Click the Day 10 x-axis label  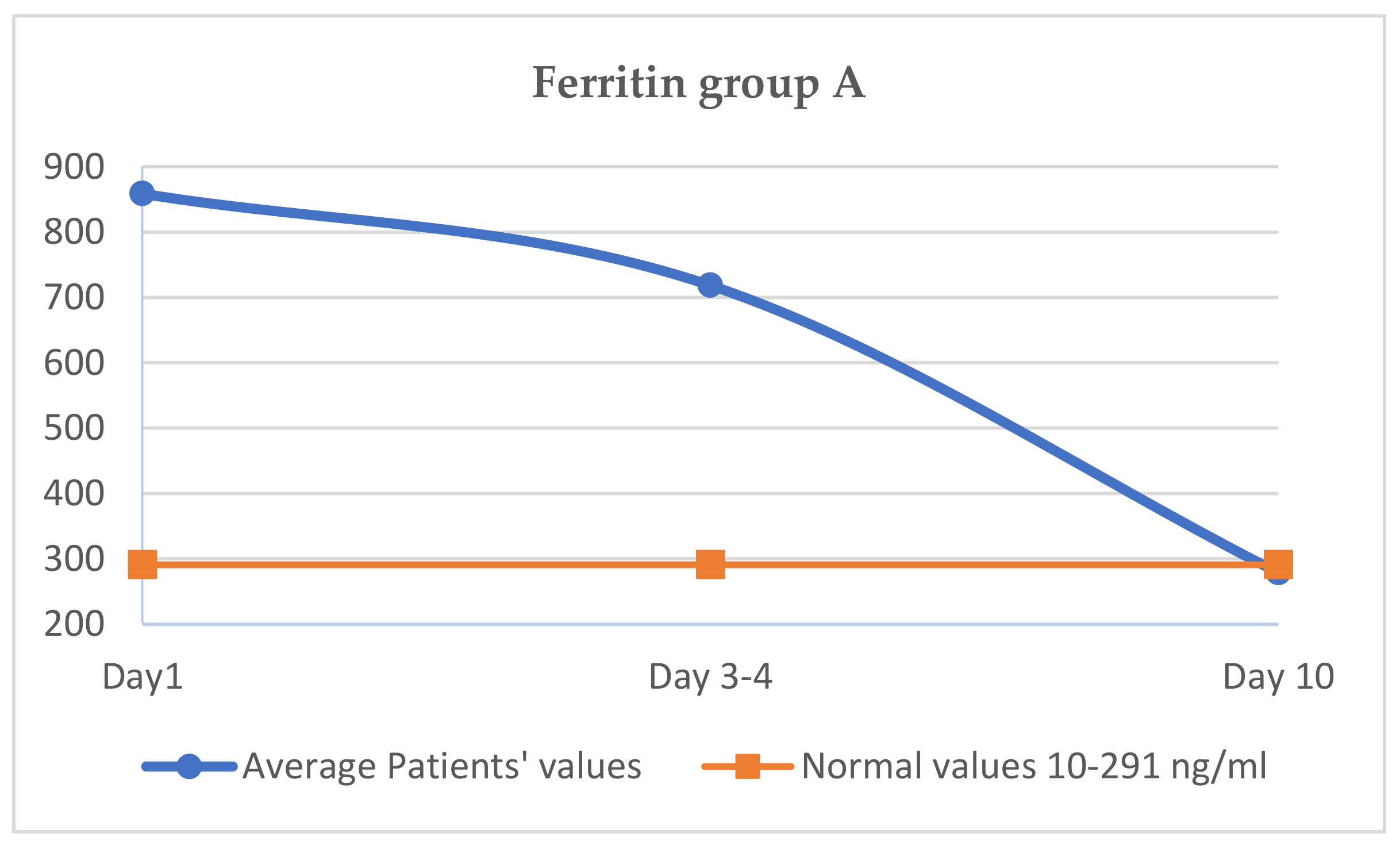[x=1278, y=677]
